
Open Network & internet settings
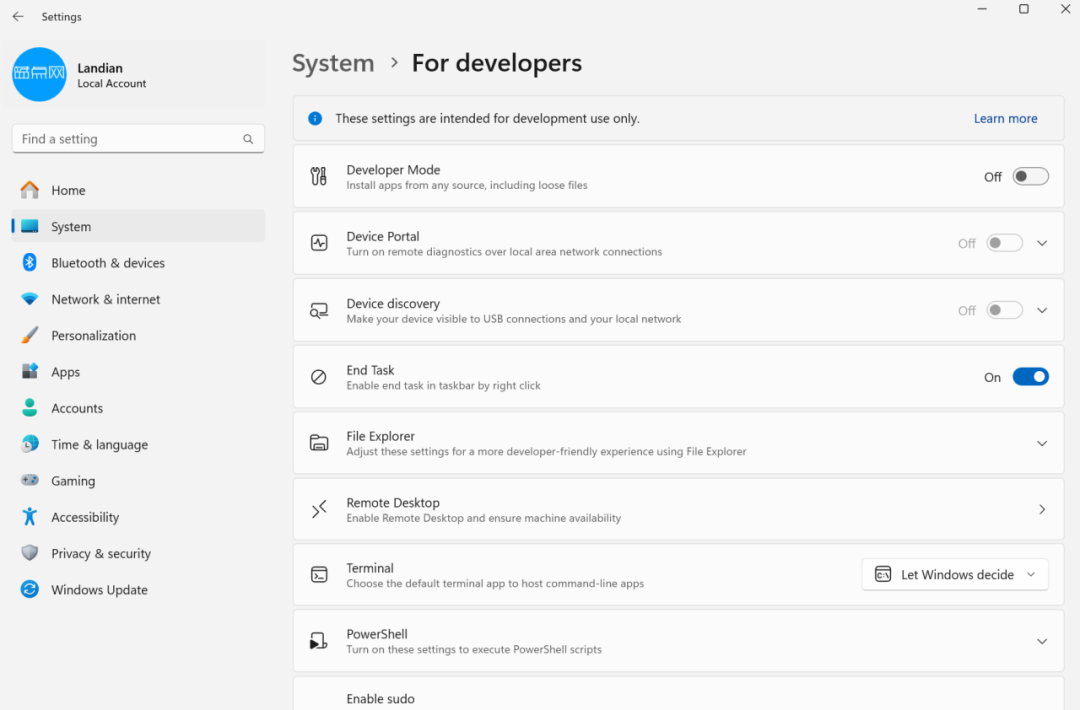(x=138, y=299)
